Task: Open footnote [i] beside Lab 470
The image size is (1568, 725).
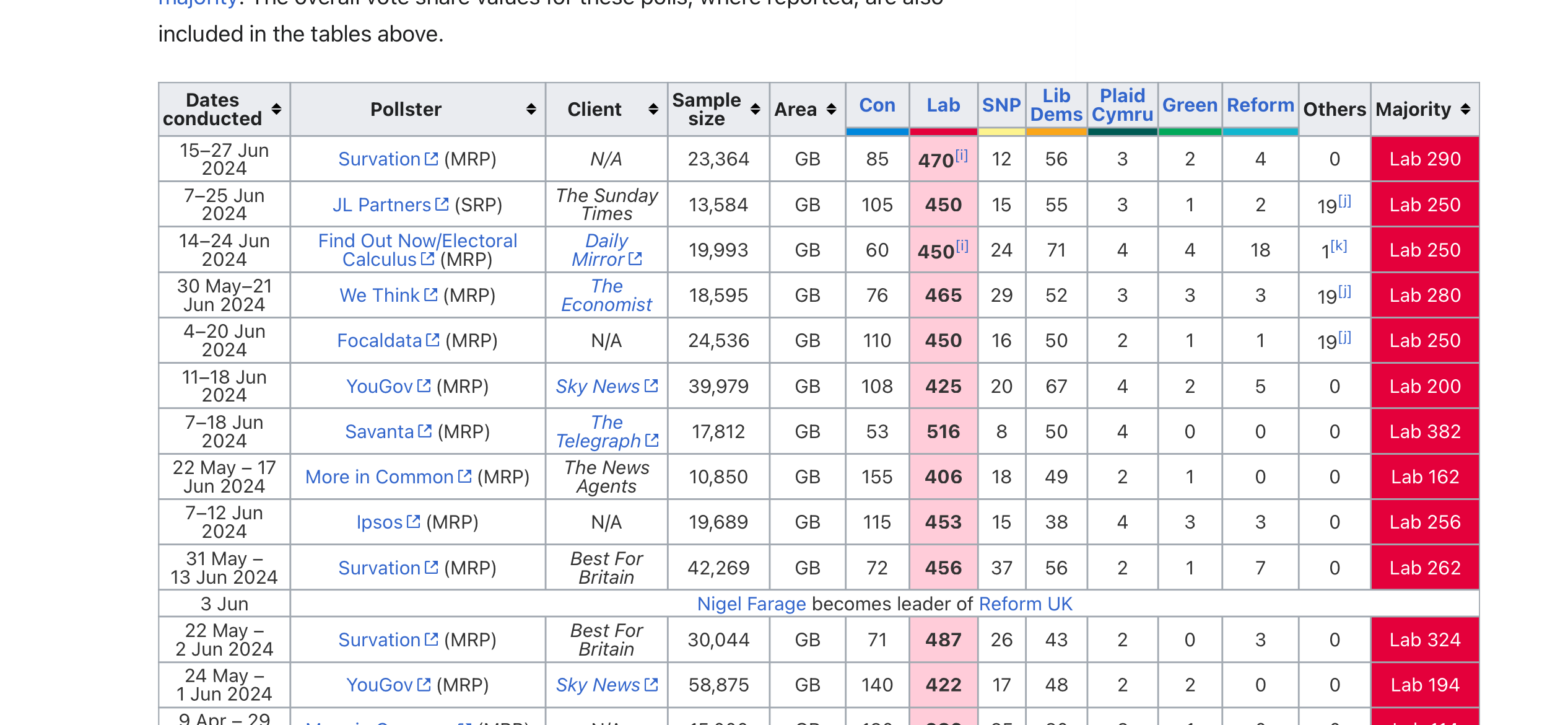Action: 961,156
